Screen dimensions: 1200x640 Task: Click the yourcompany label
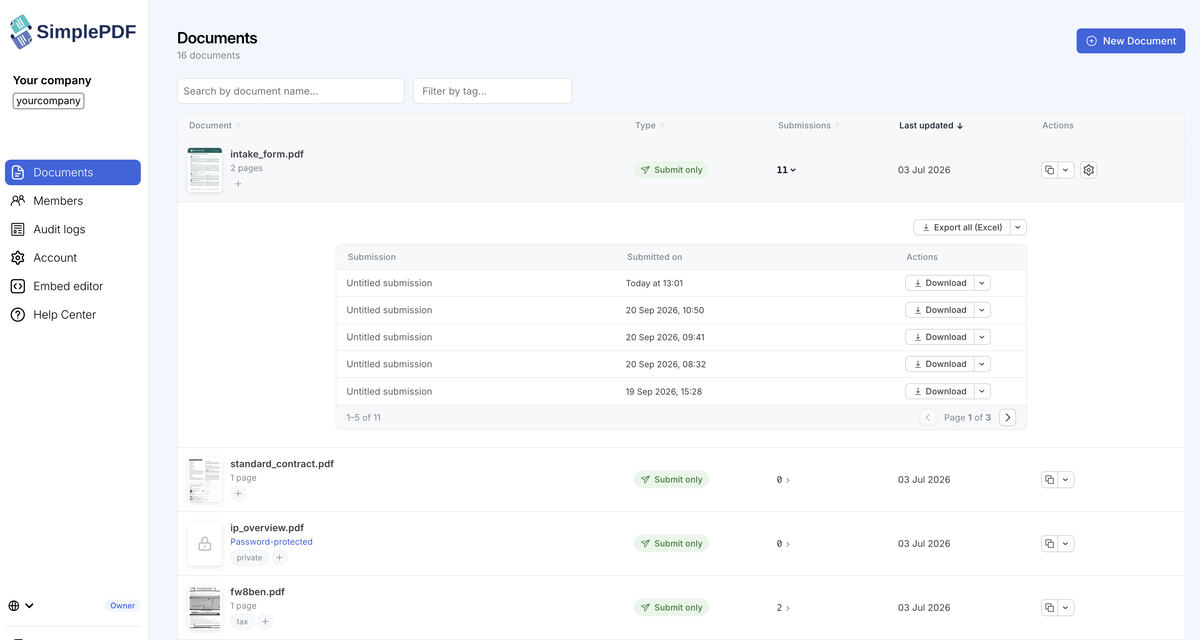(48, 101)
